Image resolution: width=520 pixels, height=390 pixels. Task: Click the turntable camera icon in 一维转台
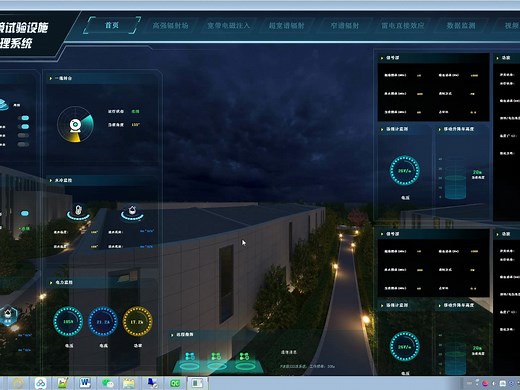[75, 125]
